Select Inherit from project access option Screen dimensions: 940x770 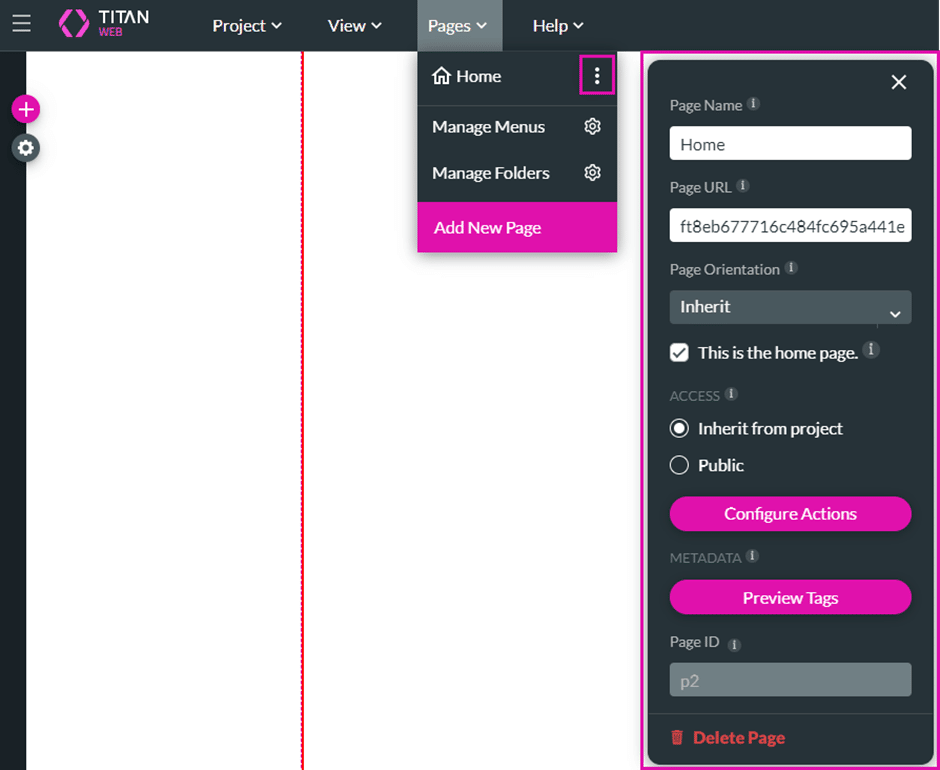pyautogui.click(x=680, y=428)
